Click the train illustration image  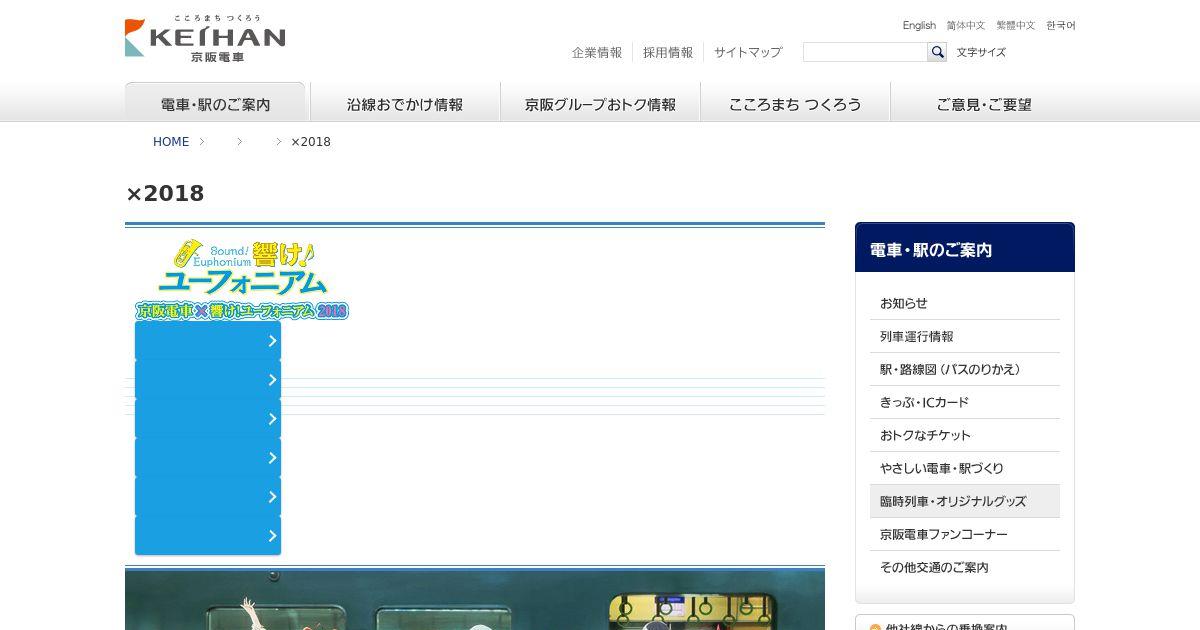(x=475, y=600)
